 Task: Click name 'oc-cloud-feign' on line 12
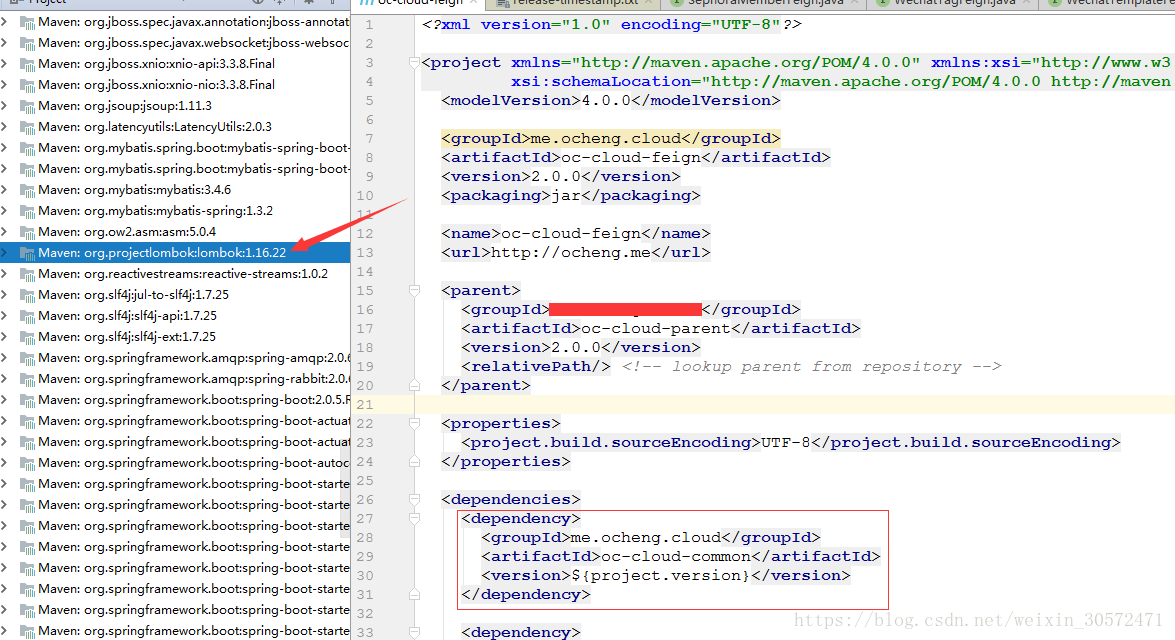(571, 234)
